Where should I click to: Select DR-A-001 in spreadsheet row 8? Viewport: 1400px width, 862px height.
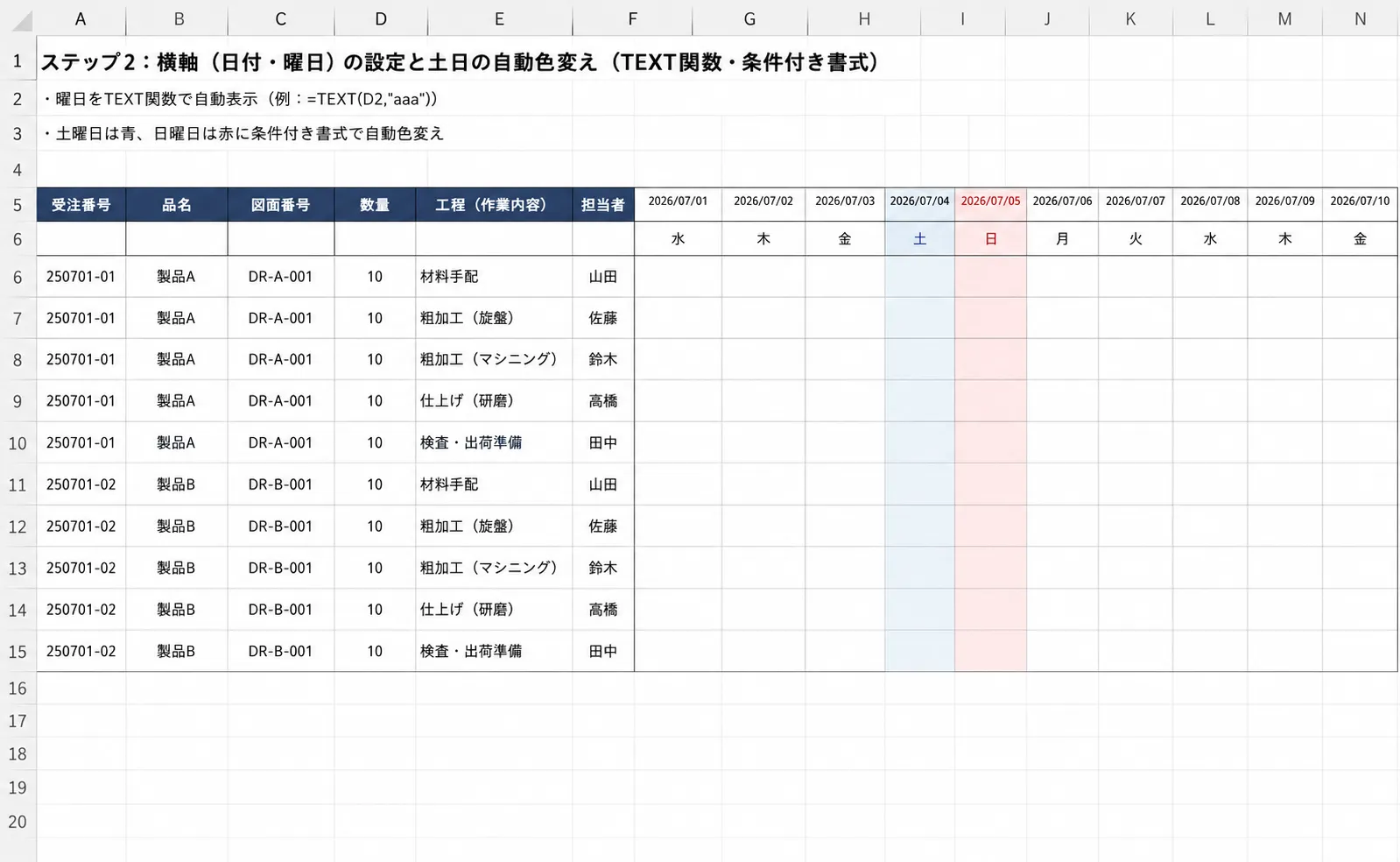(x=280, y=359)
